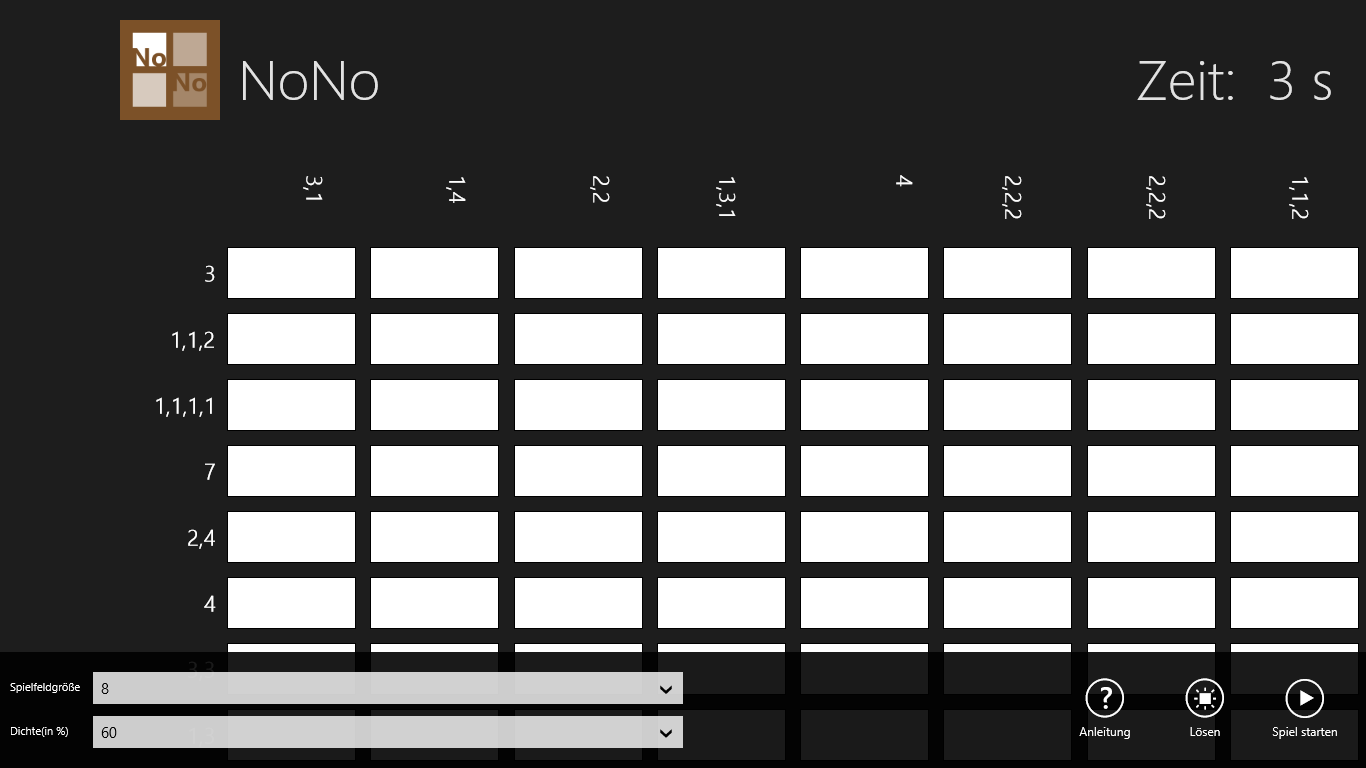The height and width of the screenshot is (768, 1366).
Task: Click the Zeit timer display
Action: click(x=1234, y=82)
